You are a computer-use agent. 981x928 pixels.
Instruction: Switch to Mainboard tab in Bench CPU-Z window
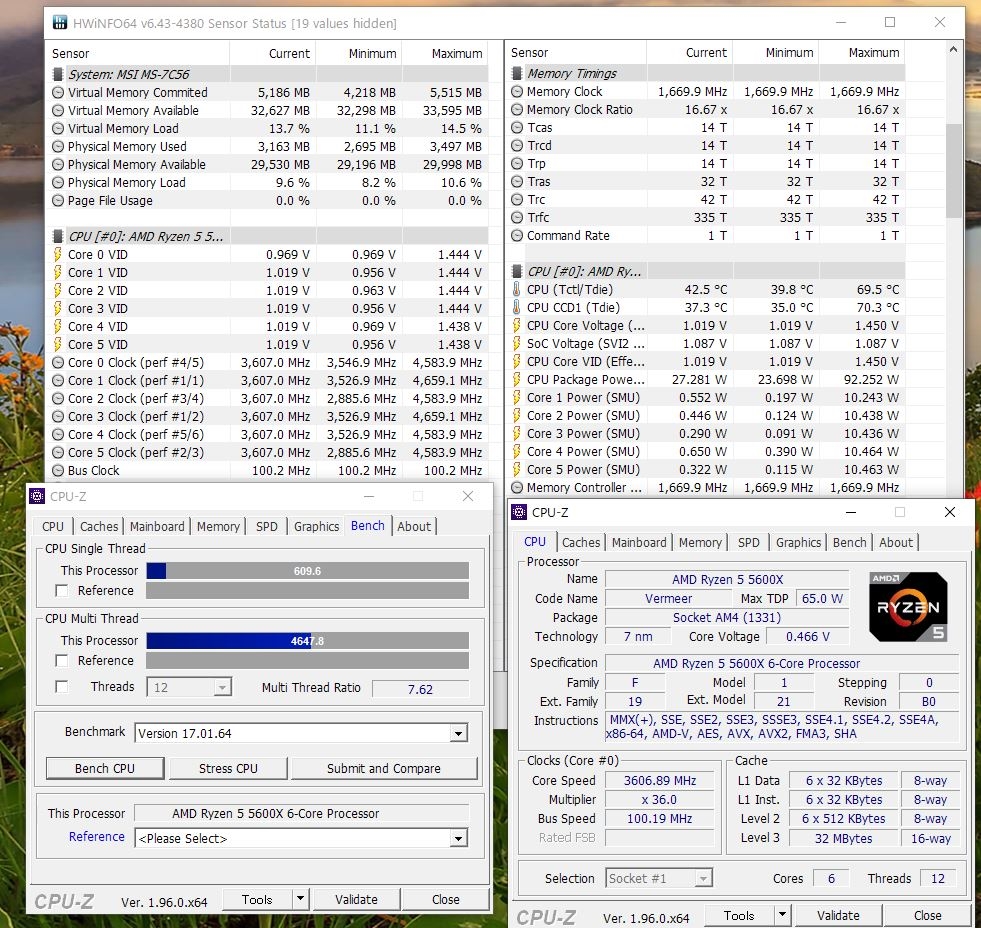pos(157,527)
